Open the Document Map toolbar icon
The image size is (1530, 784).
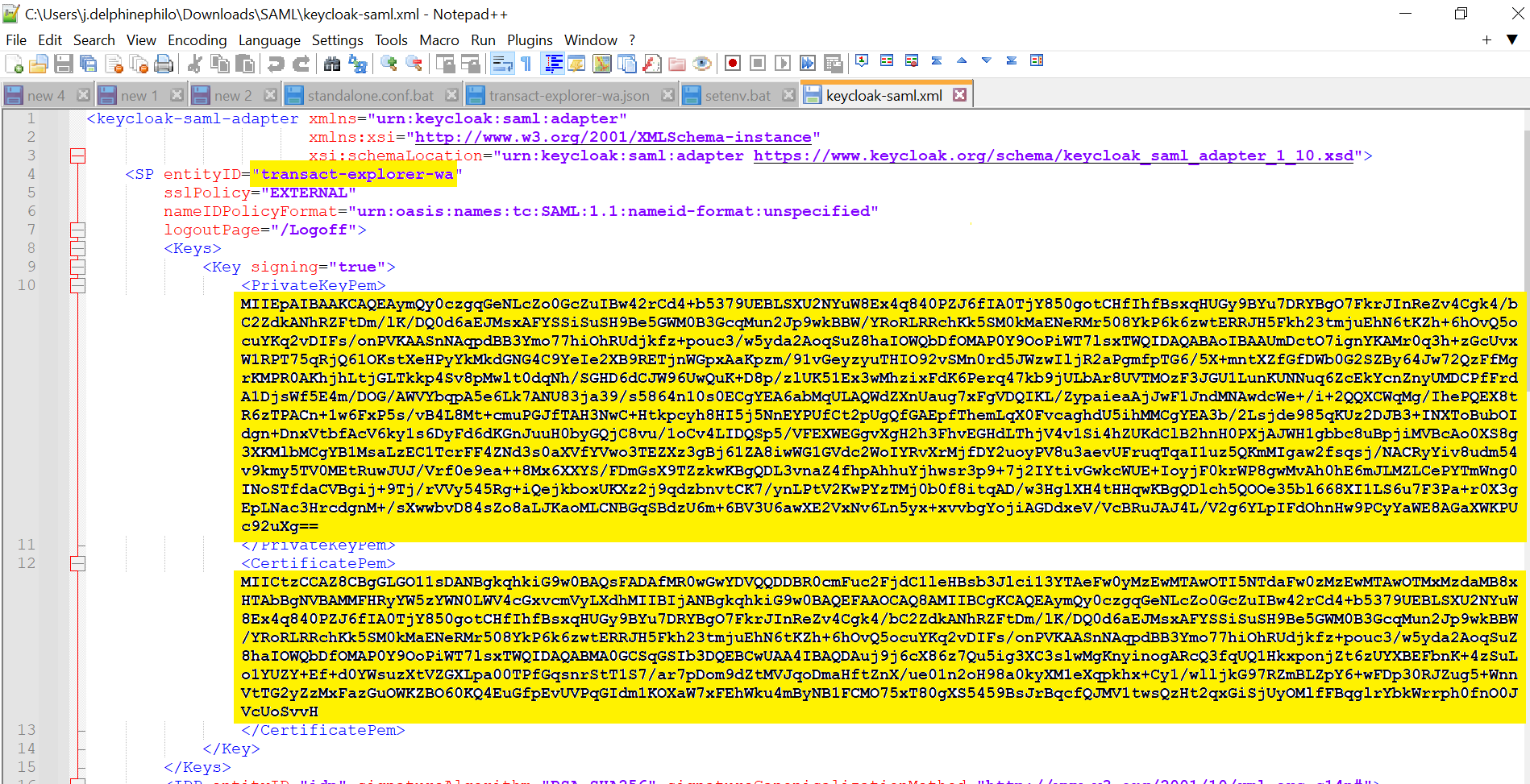(x=601, y=64)
